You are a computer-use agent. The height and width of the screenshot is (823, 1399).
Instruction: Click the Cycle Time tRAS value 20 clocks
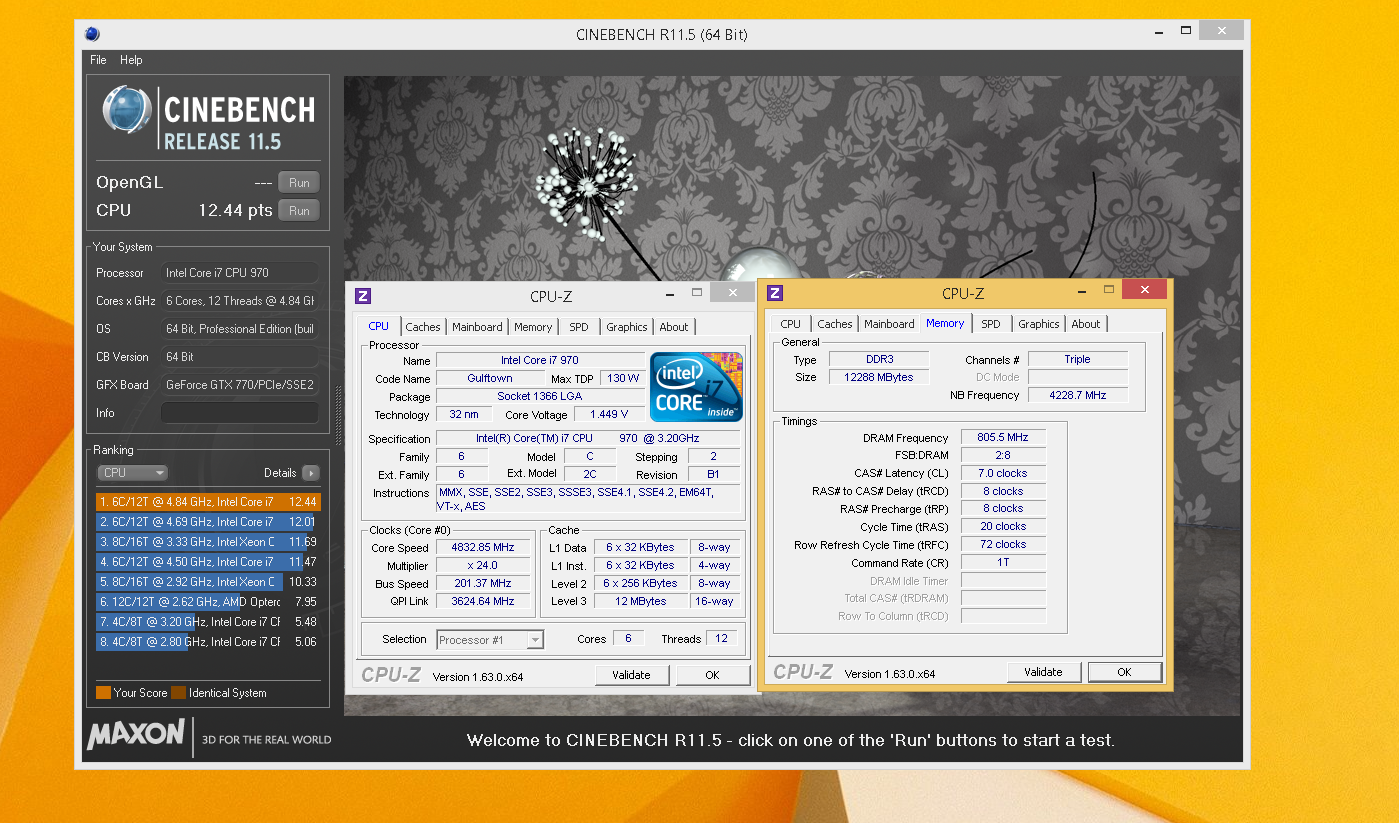click(x=1004, y=527)
